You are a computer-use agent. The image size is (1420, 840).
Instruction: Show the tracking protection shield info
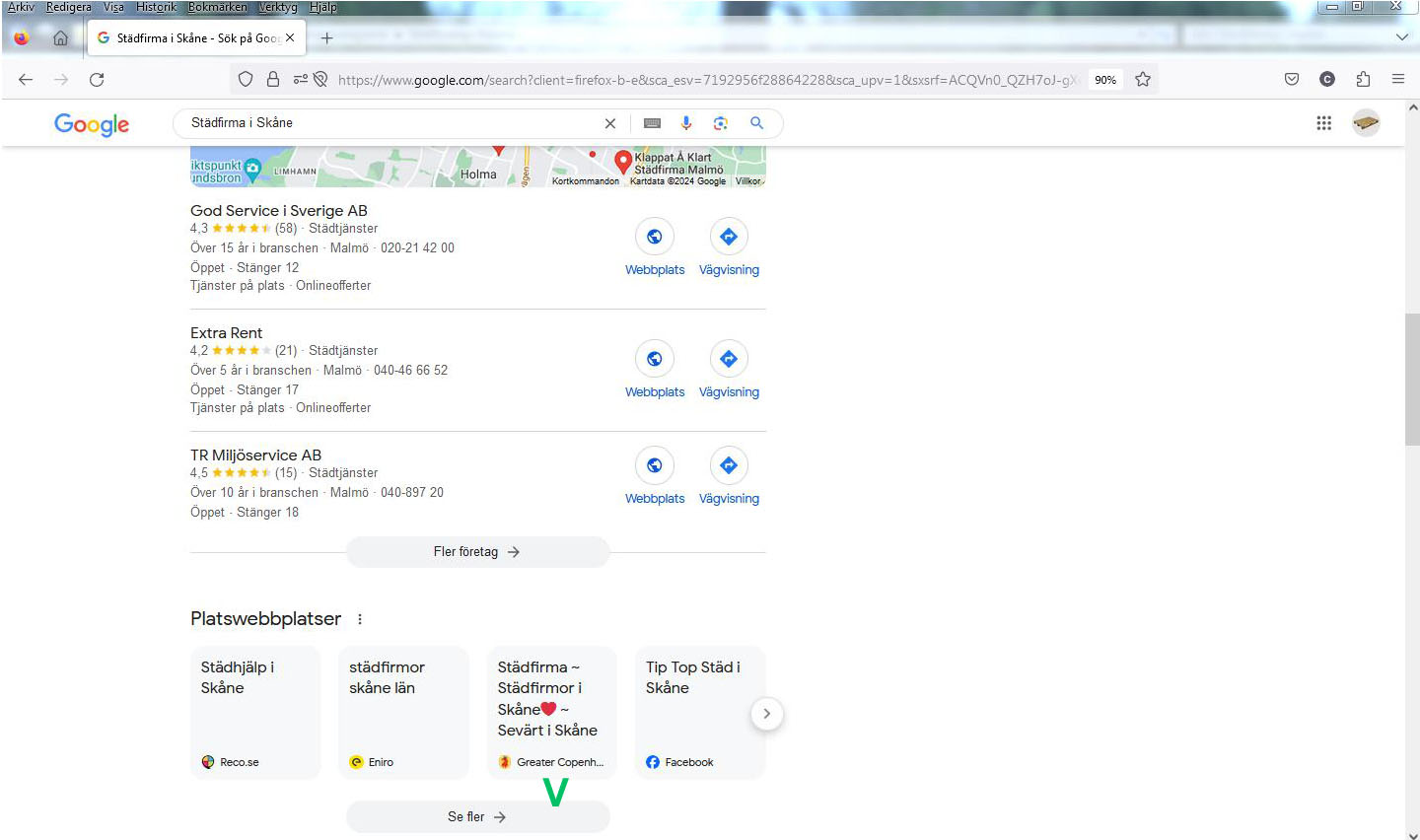[247, 80]
